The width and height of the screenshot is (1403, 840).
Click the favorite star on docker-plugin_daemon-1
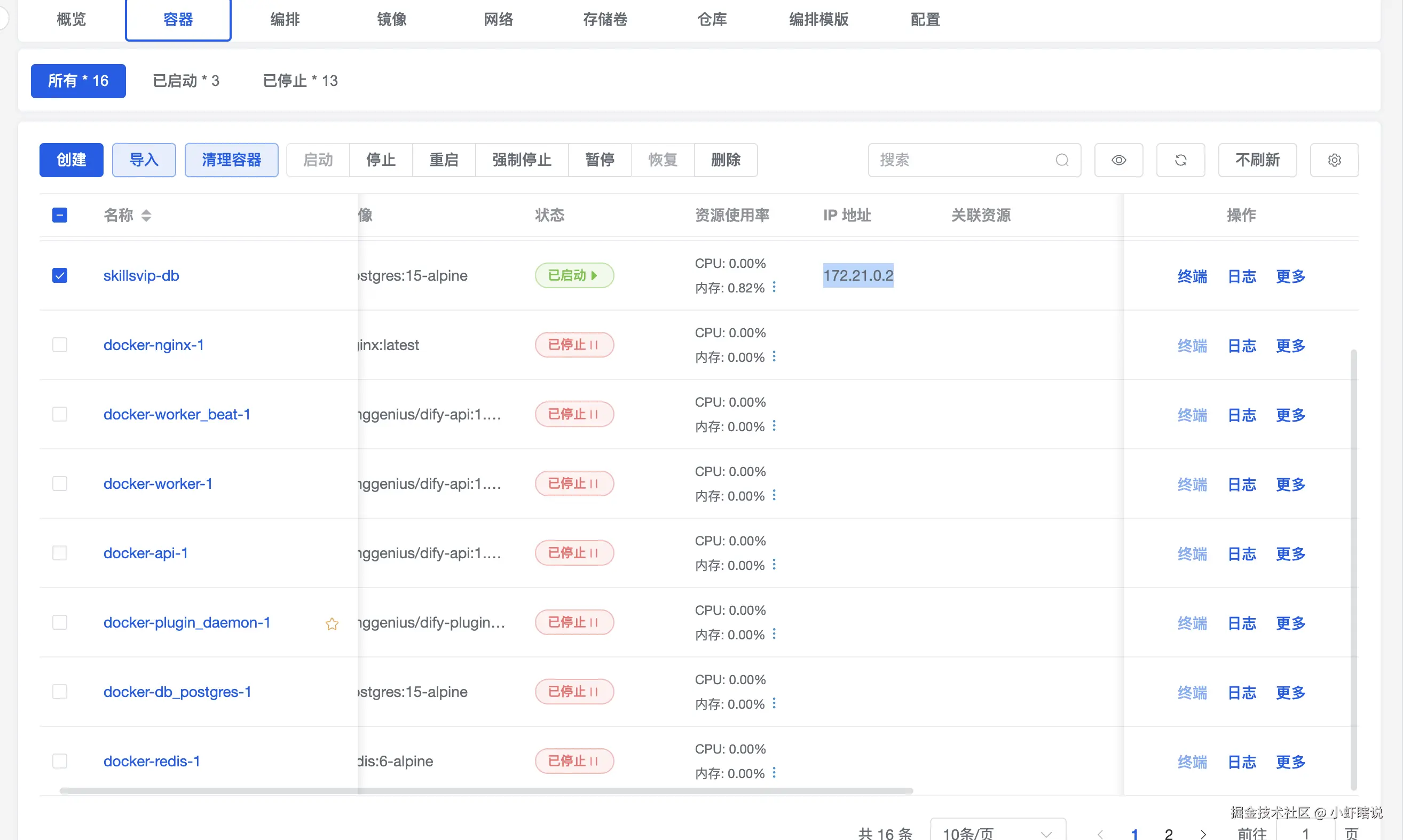[x=332, y=624]
